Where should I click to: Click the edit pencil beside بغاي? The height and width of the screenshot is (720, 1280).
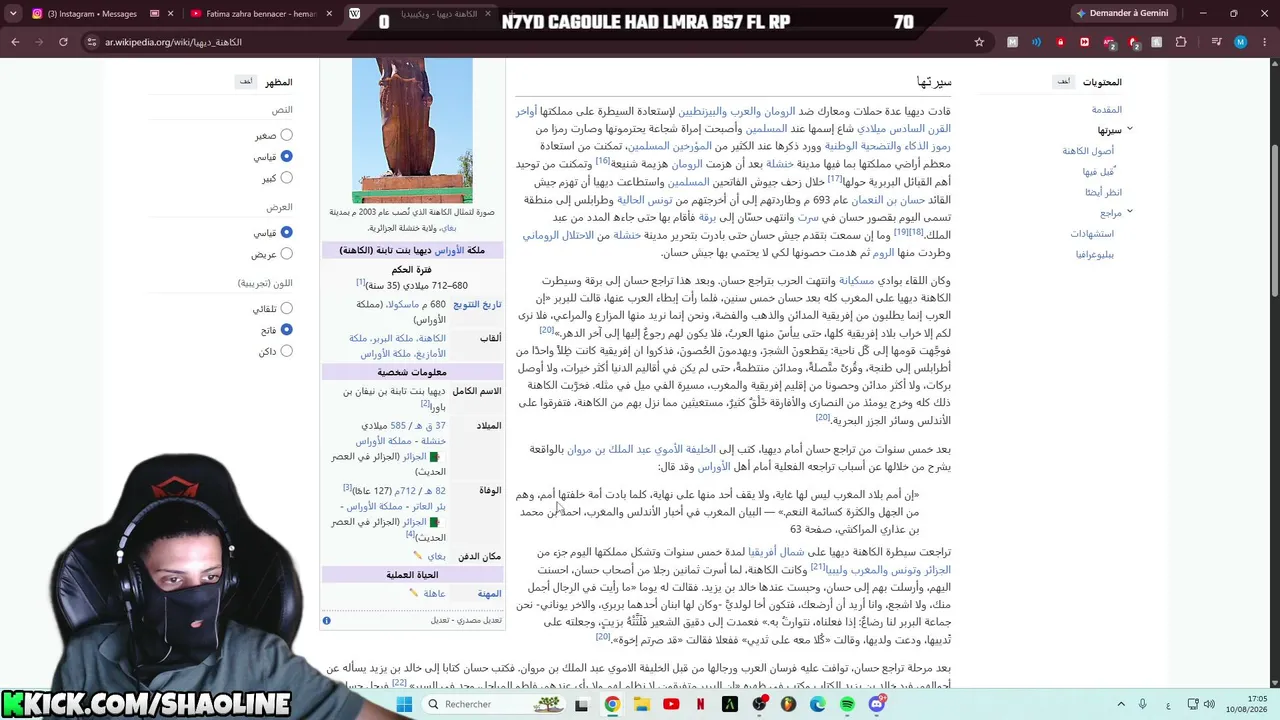click(x=418, y=556)
